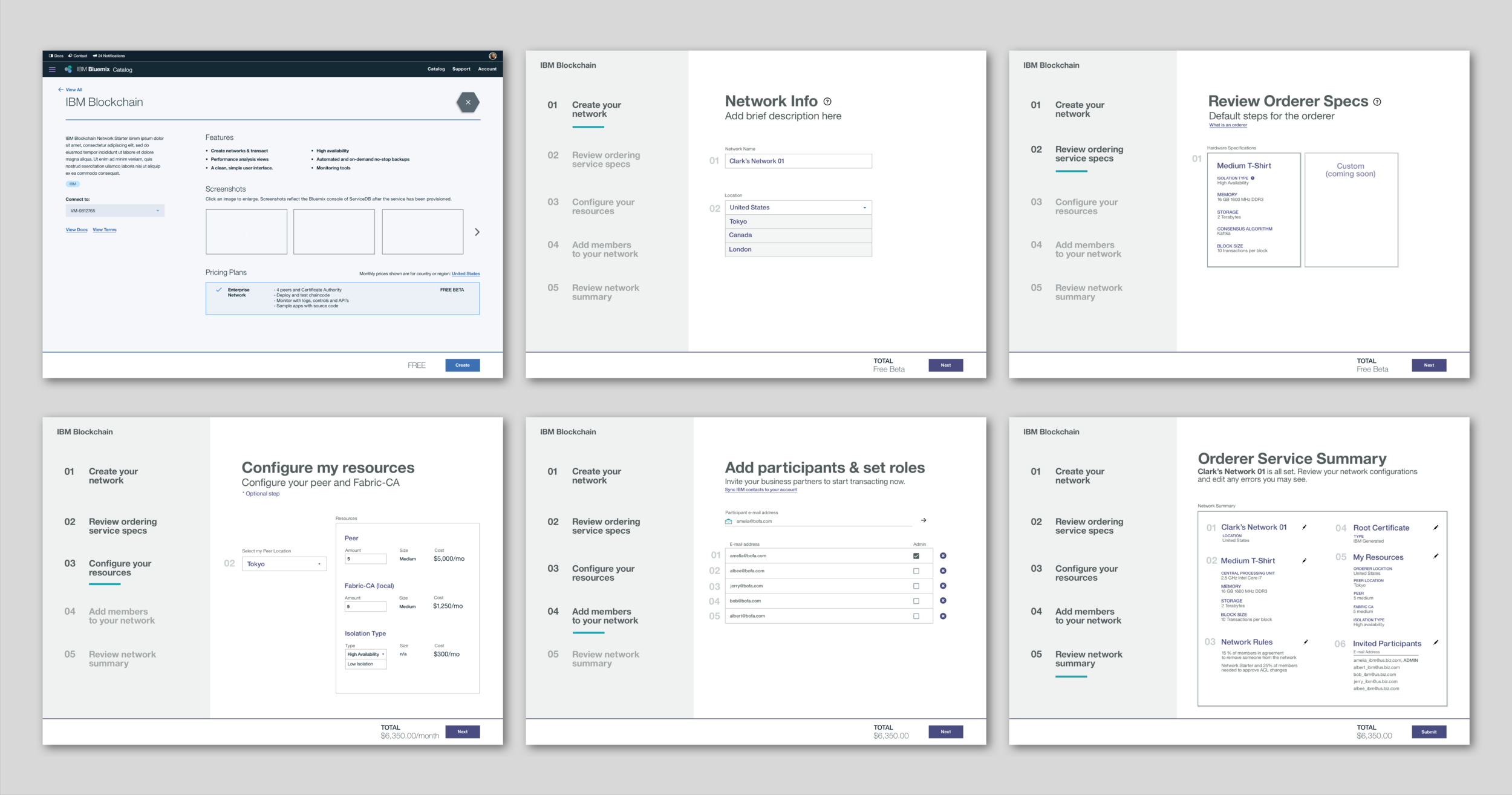This screenshot has height=795, width=1512.
Task: Open Contact in the Bluemix top bar
Action: [78, 56]
